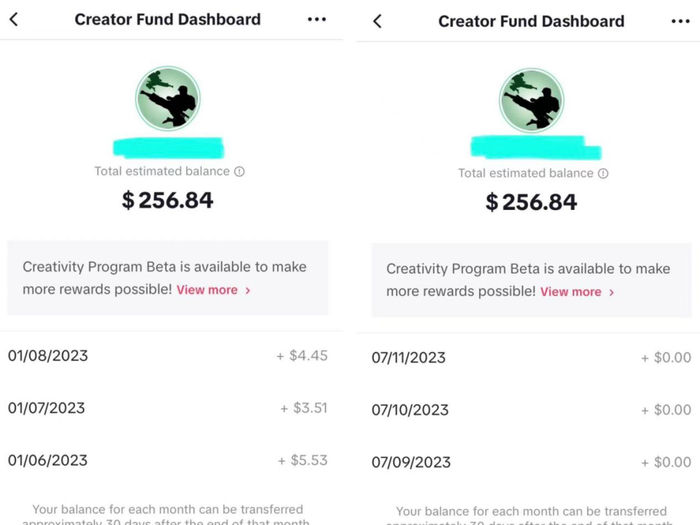Expand chevron next to right View more
This screenshot has width=700, height=525.
point(612,292)
